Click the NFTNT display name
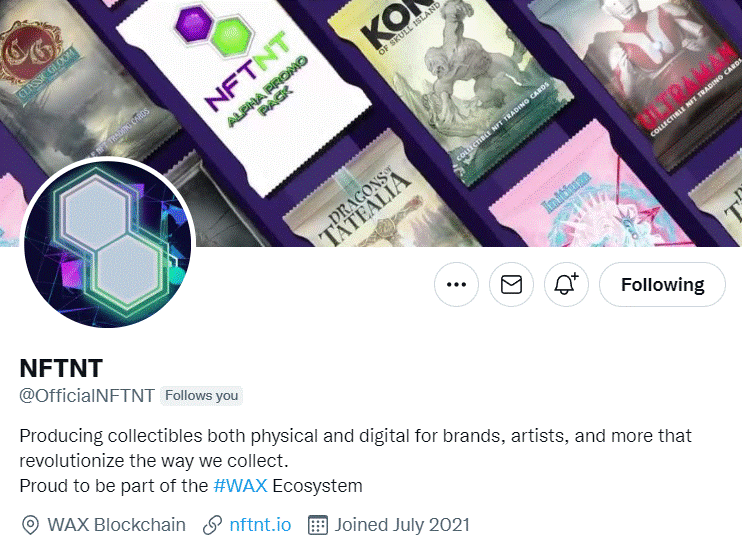The height and width of the screenshot is (545, 742). pos(61,368)
